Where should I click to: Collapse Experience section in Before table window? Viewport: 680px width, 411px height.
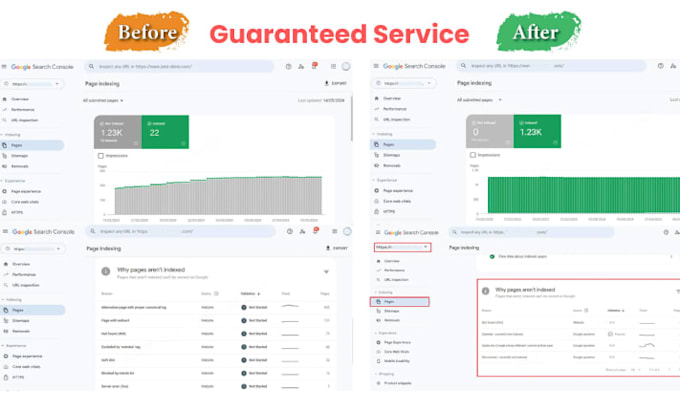coord(14,346)
